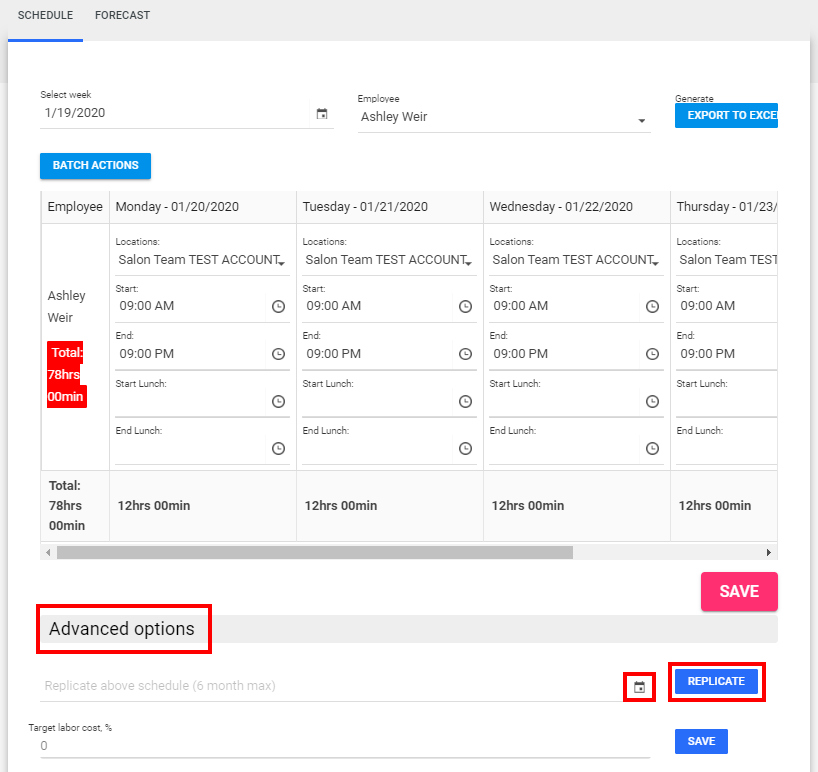Click Monday End time clock icon
Viewport: 818px width, 772px height.
tap(278, 354)
